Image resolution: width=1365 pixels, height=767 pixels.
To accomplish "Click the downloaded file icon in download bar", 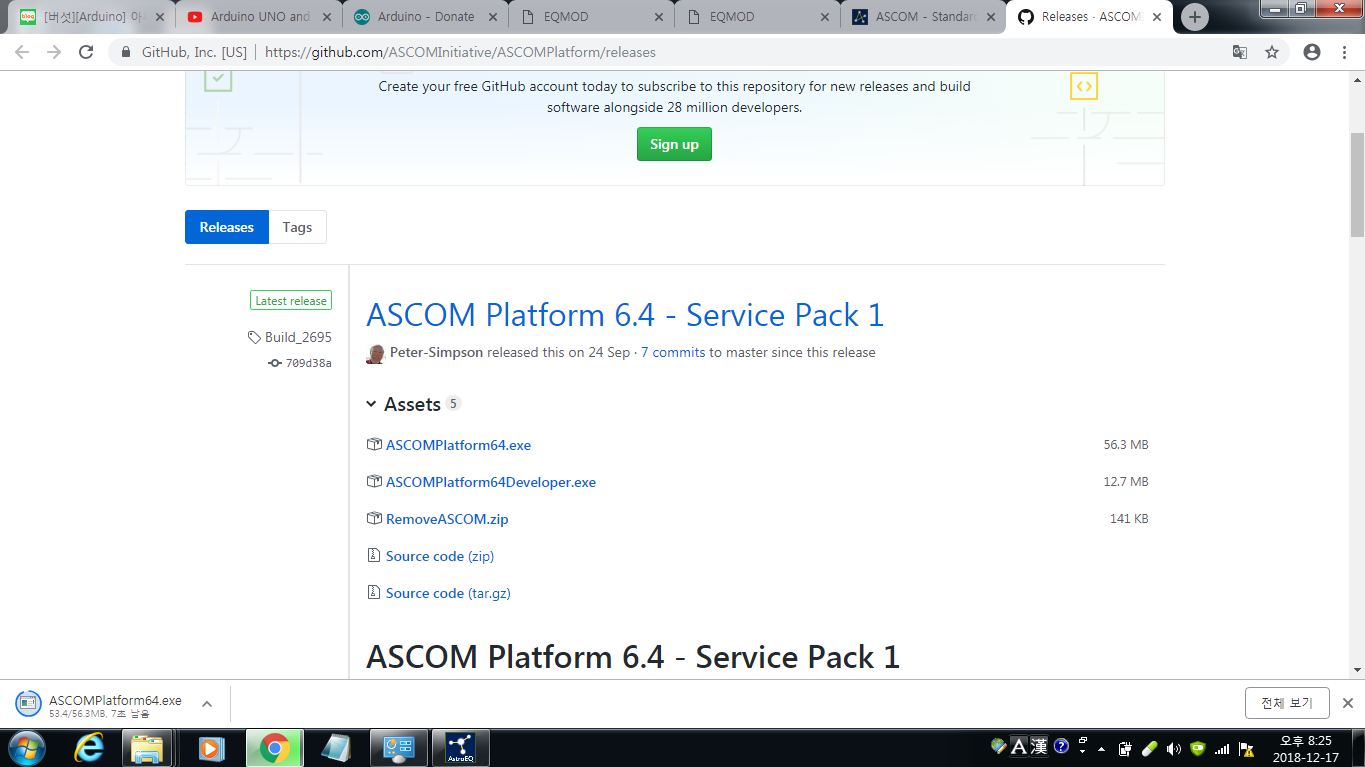I will pos(29,703).
